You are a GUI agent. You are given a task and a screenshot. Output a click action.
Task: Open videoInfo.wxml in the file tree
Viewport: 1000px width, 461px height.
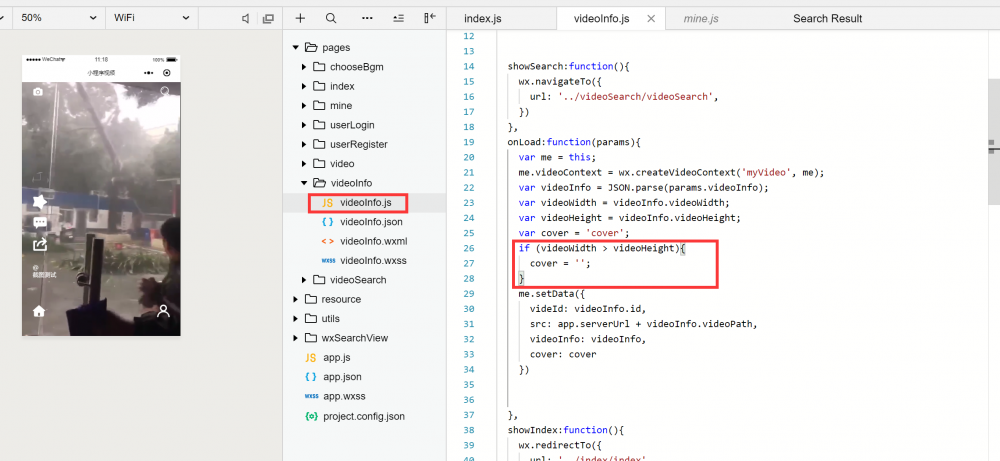(x=373, y=241)
